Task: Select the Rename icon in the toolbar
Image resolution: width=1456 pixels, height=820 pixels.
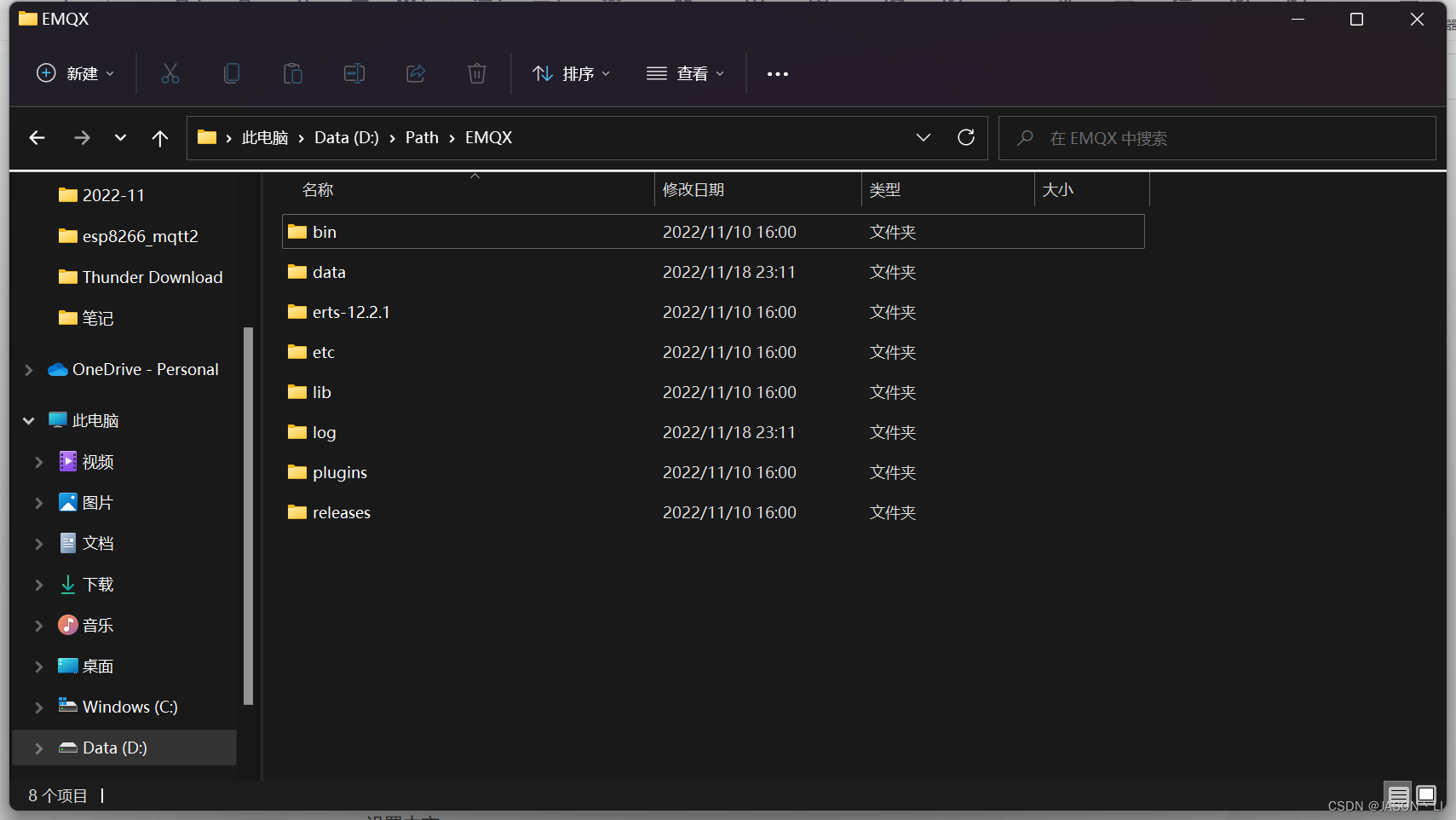Action: [354, 73]
